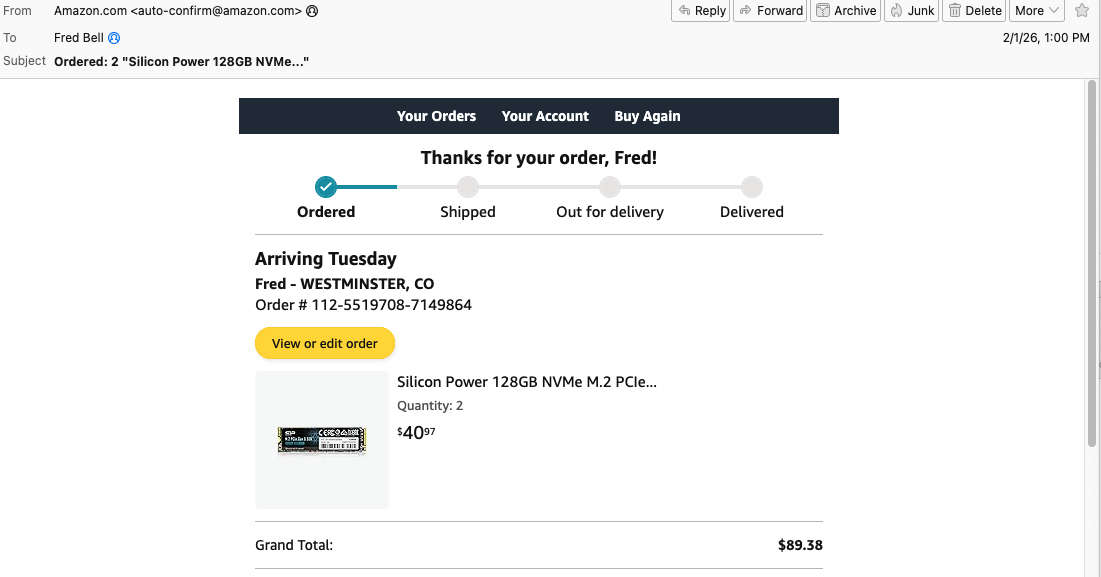Click the vertical scrollbar of the message
The height and width of the screenshot is (577, 1101).
tap(1092, 265)
